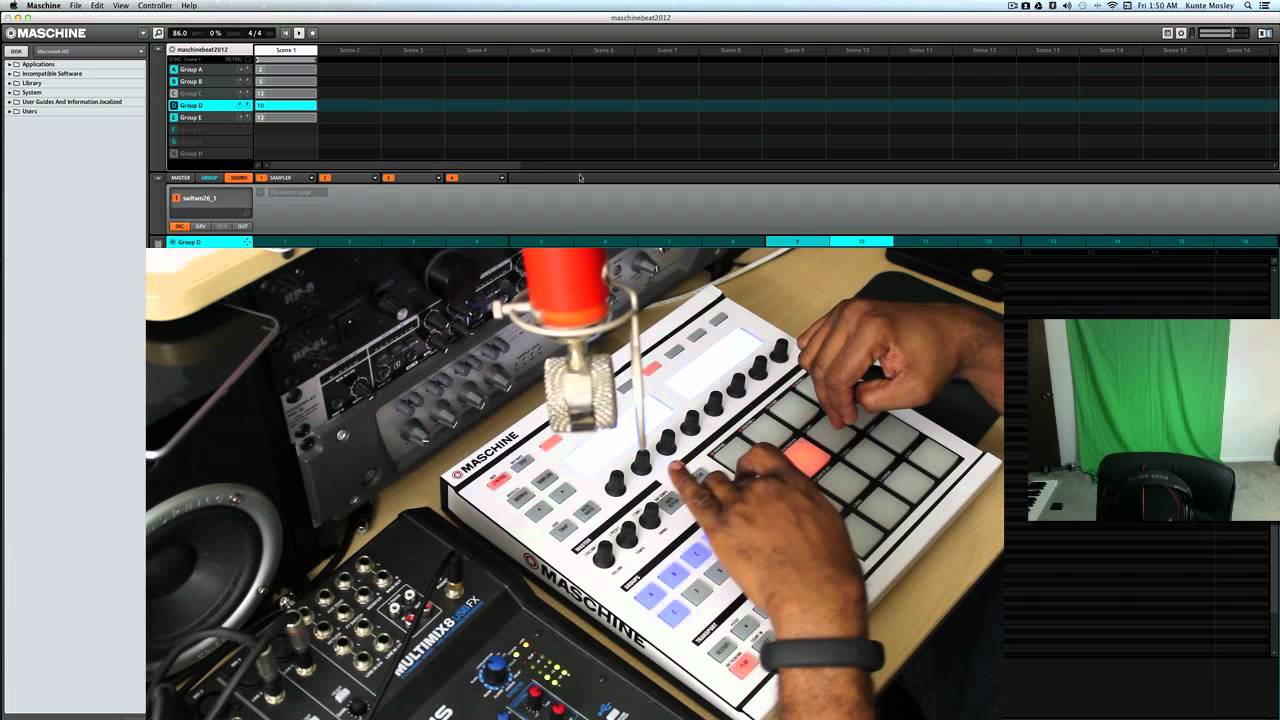Select the empty Group H slot
The image size is (1280, 720).
point(211,154)
